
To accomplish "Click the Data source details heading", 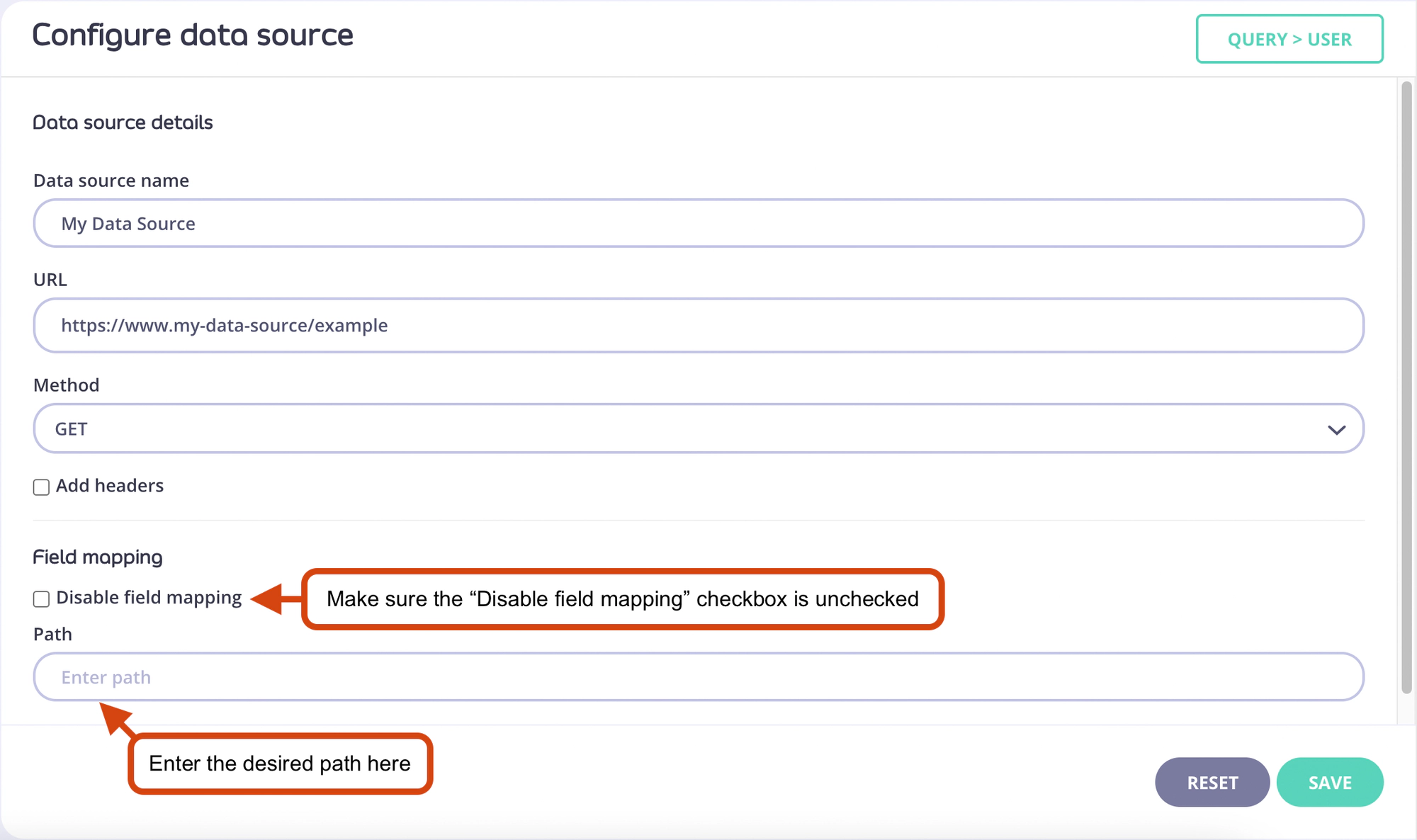I will point(123,123).
